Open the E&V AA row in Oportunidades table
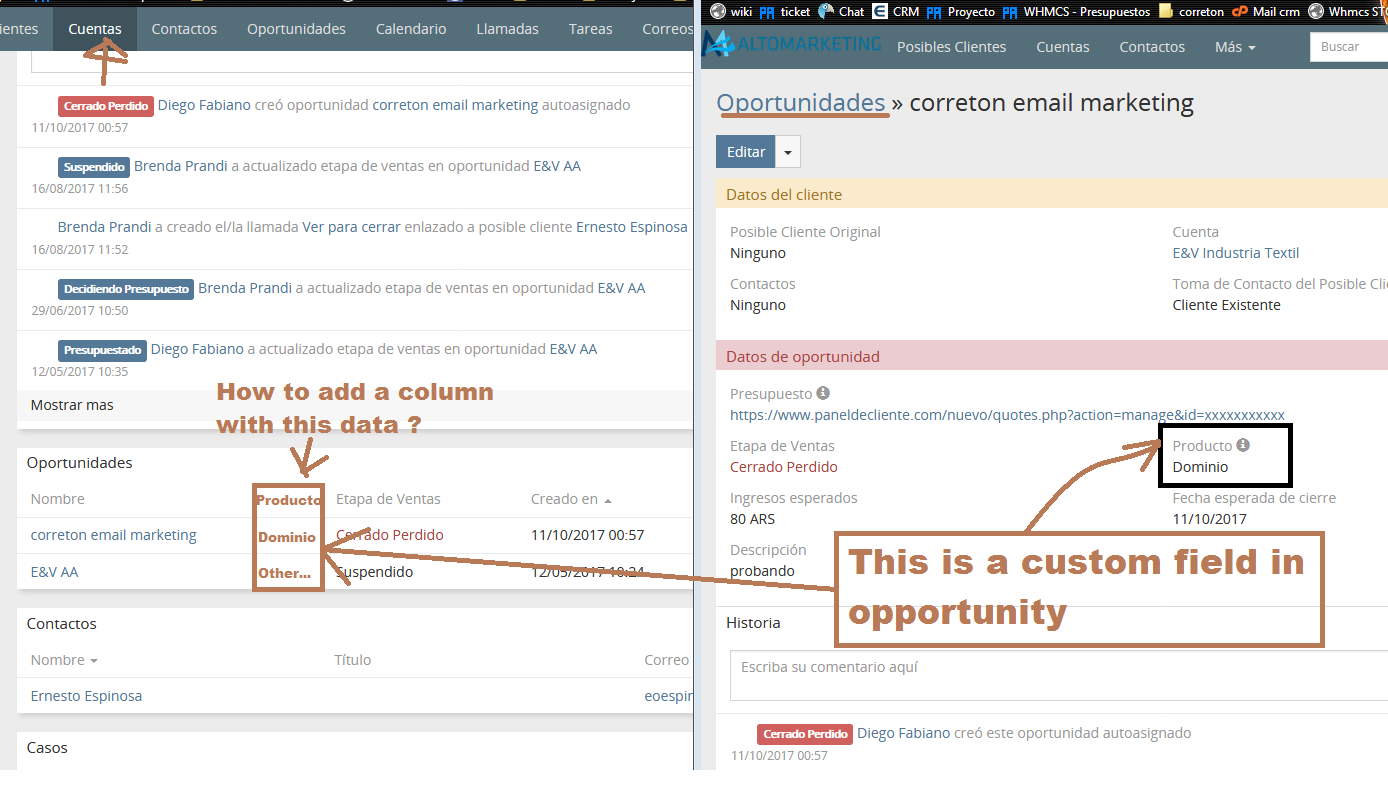The height and width of the screenshot is (802, 1388). (54, 572)
